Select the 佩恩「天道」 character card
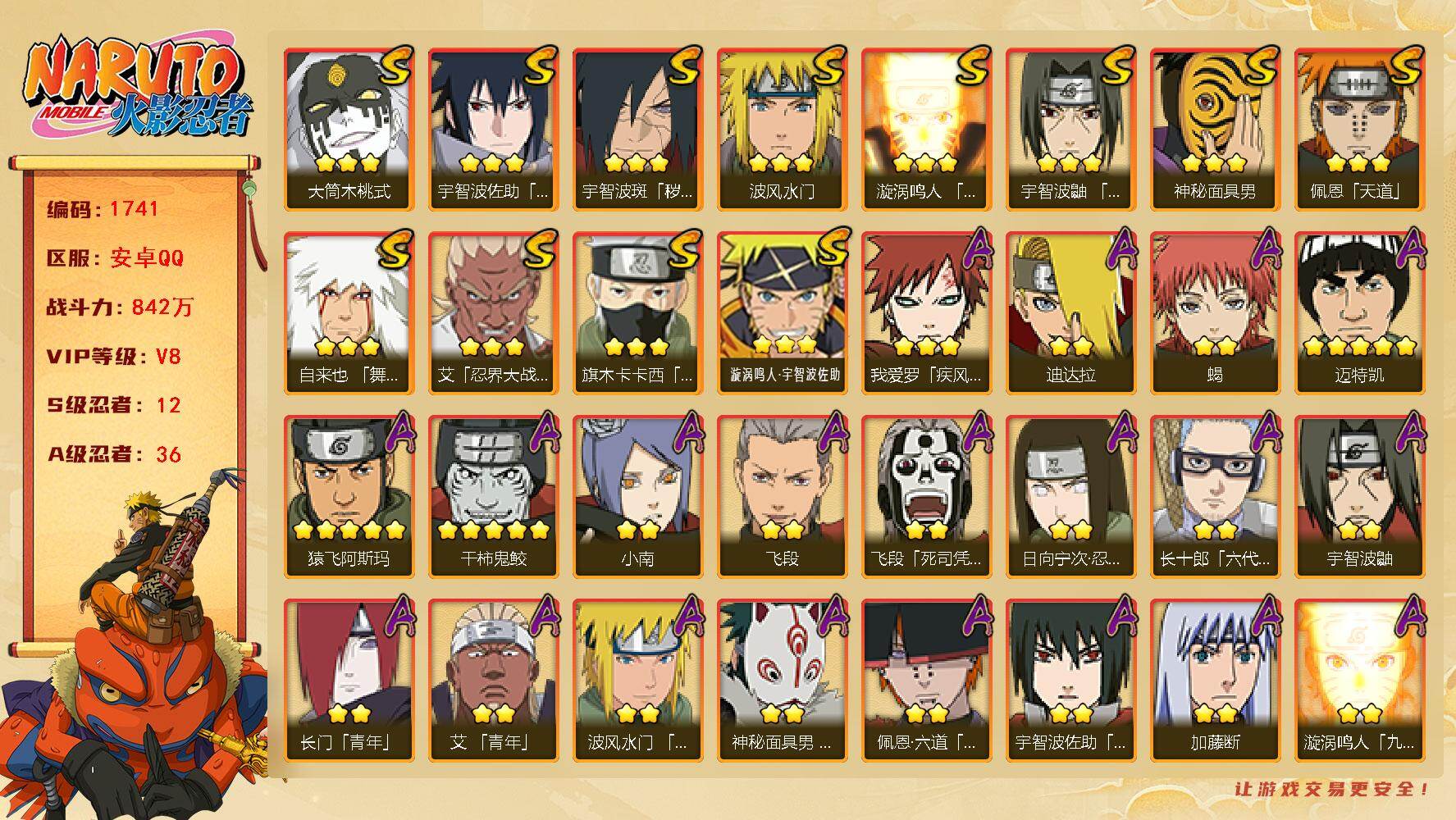The image size is (1456, 820). pos(1359,129)
